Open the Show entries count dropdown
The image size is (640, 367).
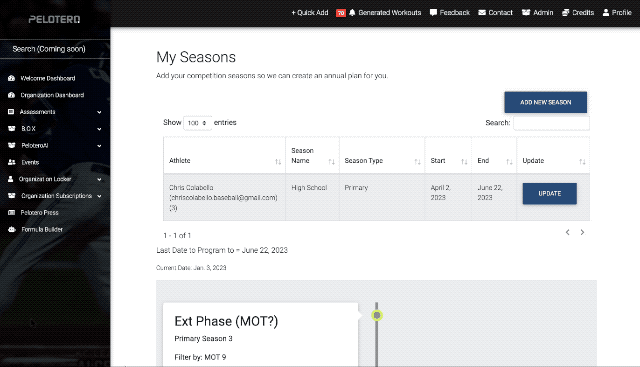click(x=198, y=123)
